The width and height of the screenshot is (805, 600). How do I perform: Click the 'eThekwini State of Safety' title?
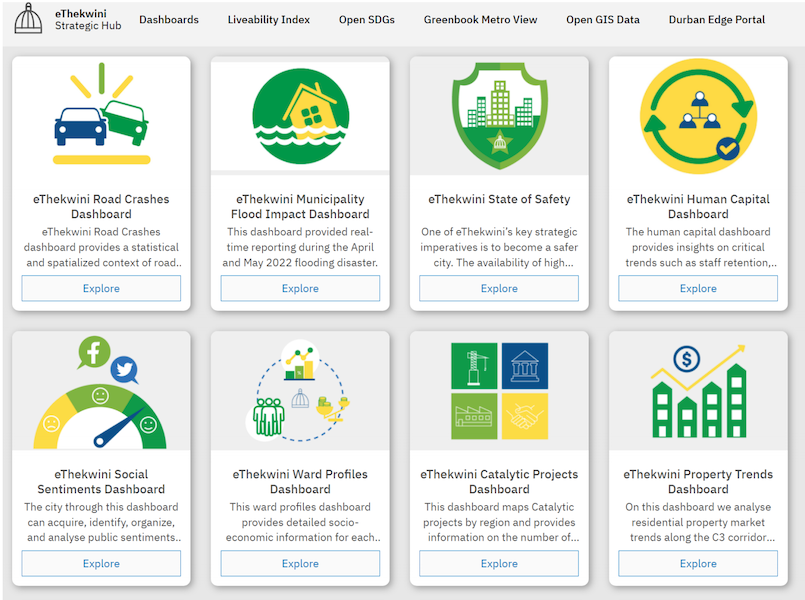pyautogui.click(x=499, y=199)
